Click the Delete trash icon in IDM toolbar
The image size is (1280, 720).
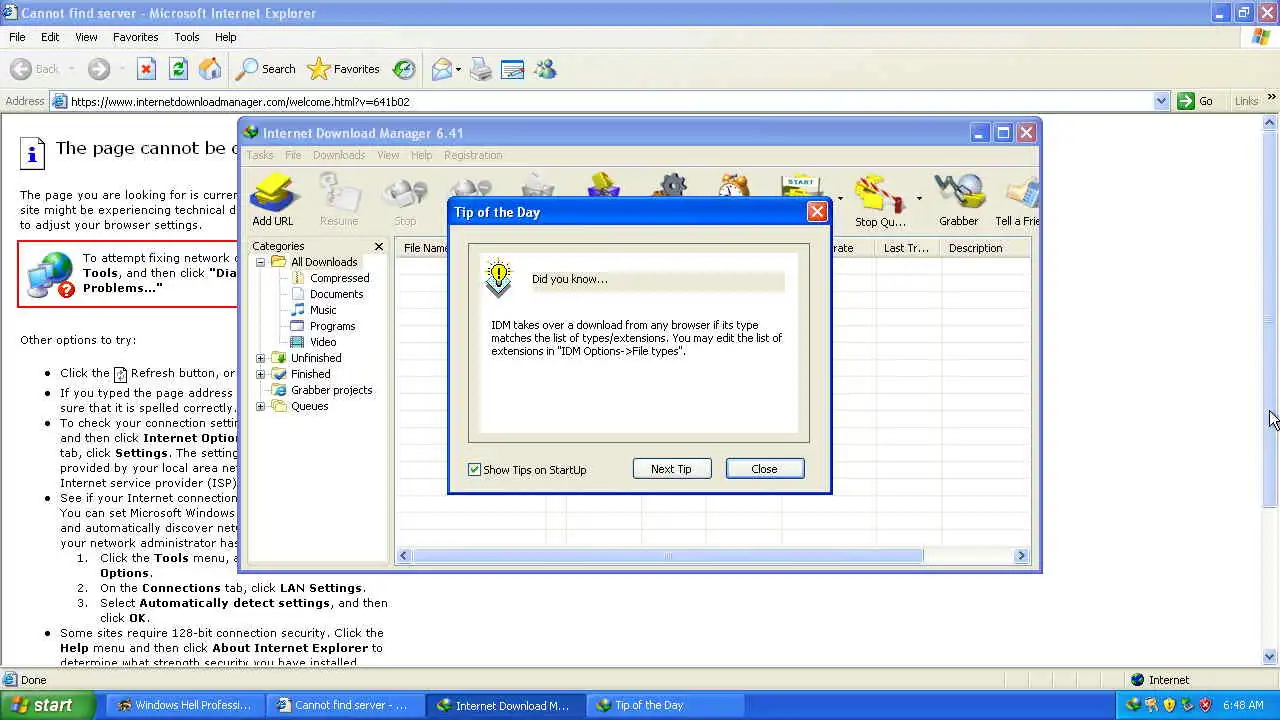tap(537, 187)
